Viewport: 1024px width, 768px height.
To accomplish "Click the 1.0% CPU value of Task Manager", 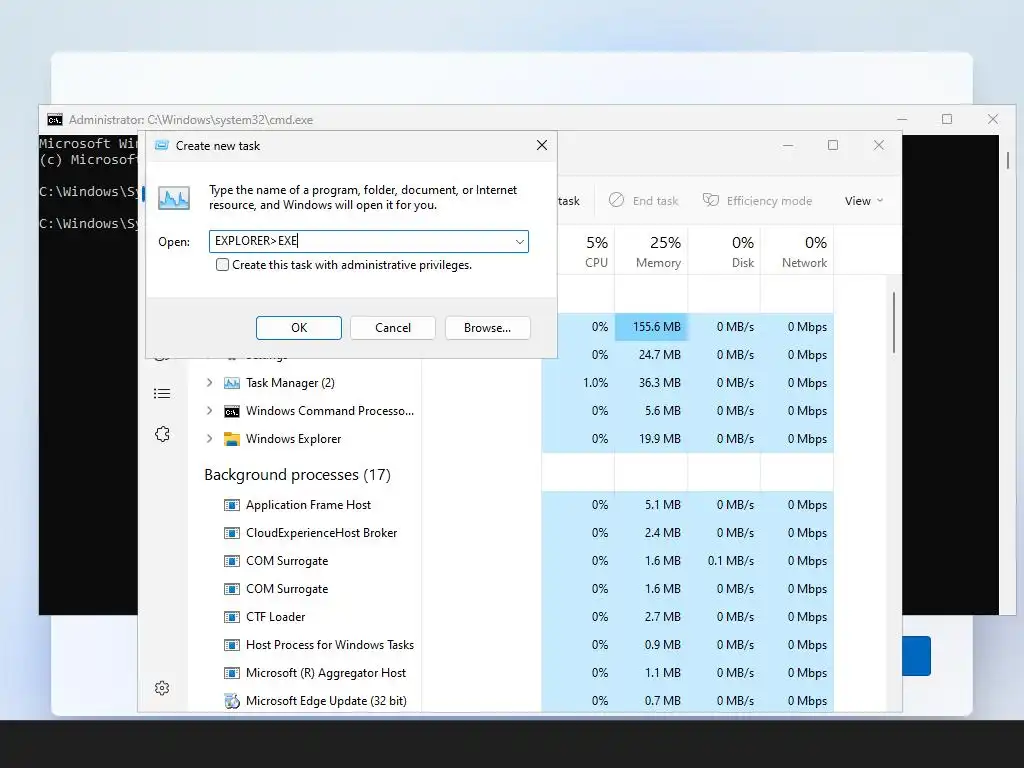I will (596, 383).
